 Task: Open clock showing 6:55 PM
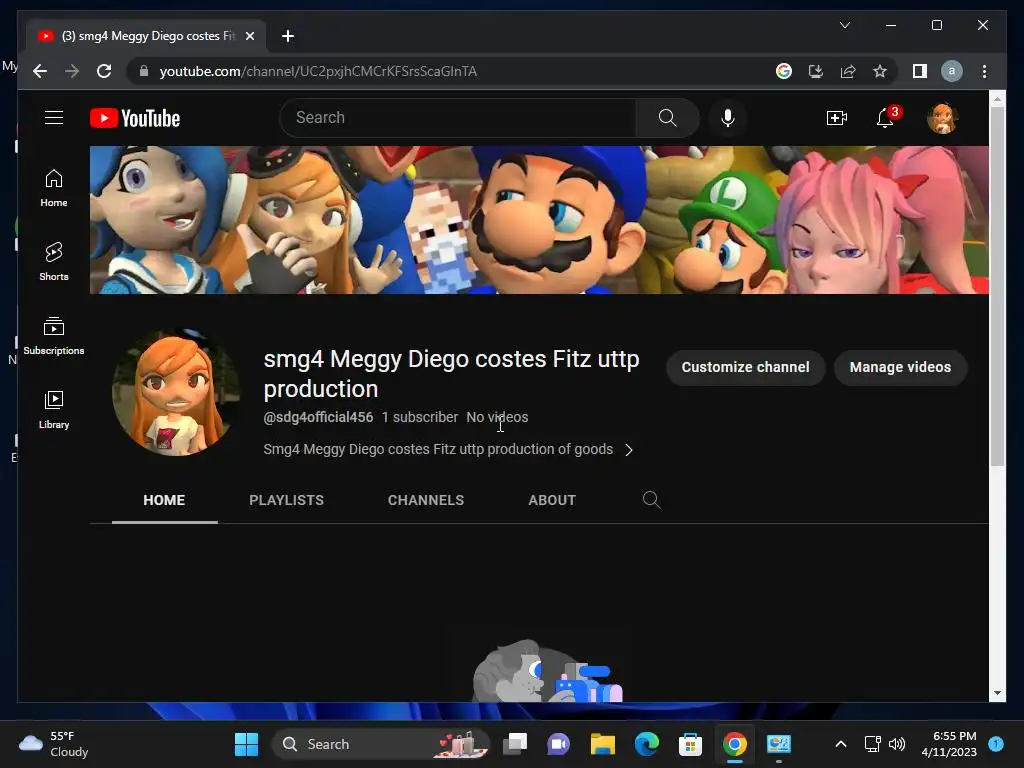point(949,744)
